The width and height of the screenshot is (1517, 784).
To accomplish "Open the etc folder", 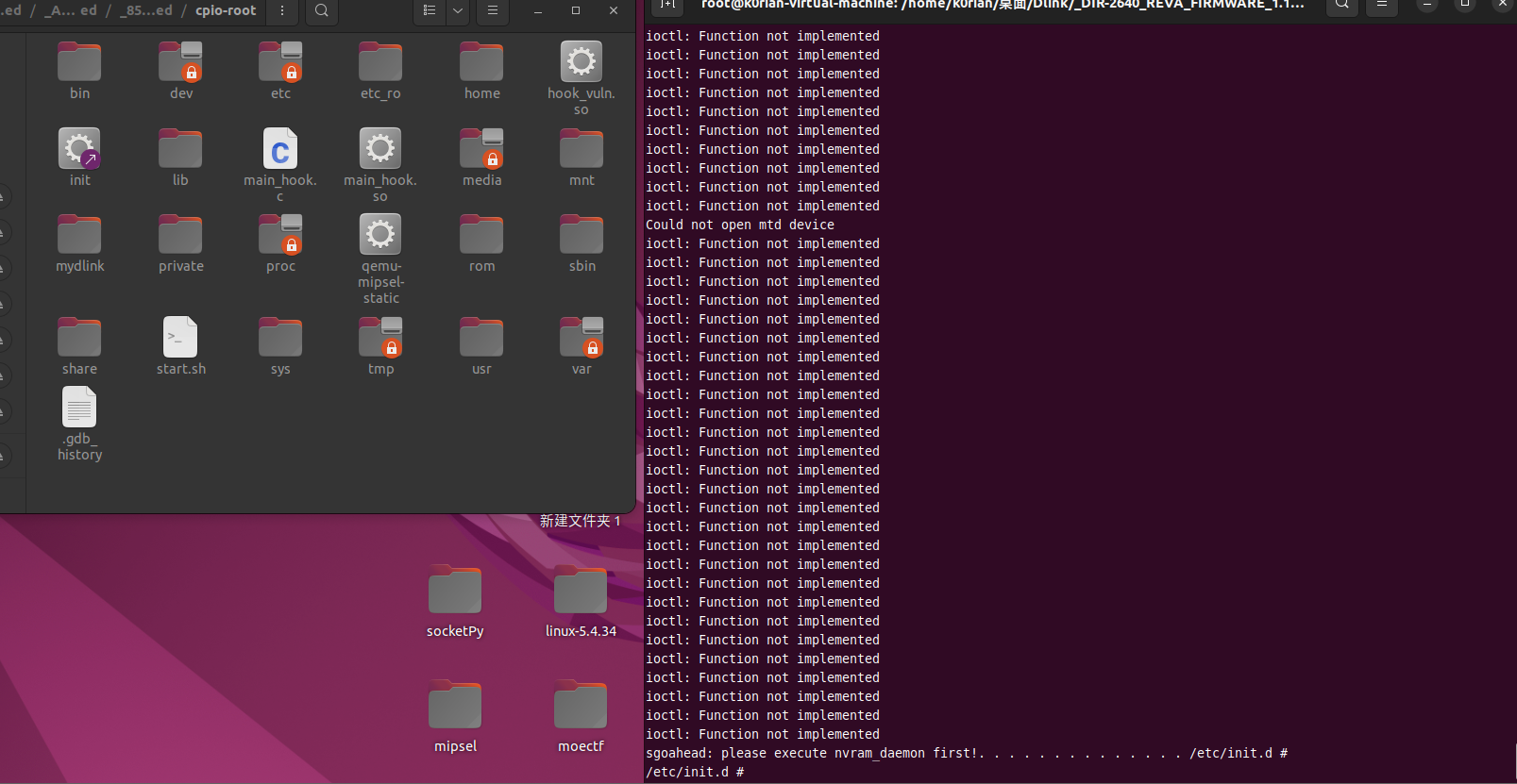I will point(280,70).
